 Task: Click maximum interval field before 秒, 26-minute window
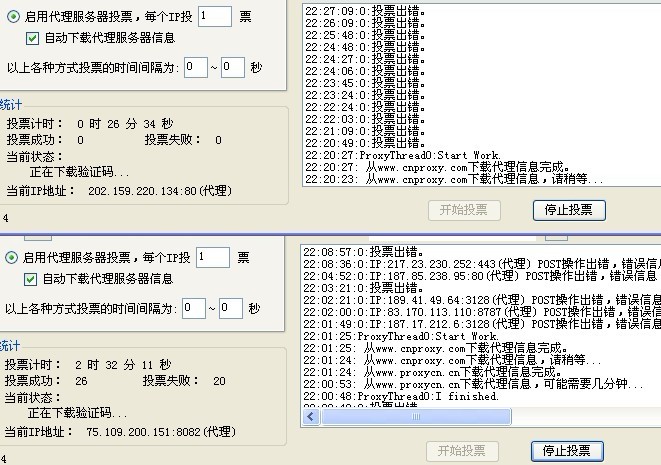tap(232, 67)
